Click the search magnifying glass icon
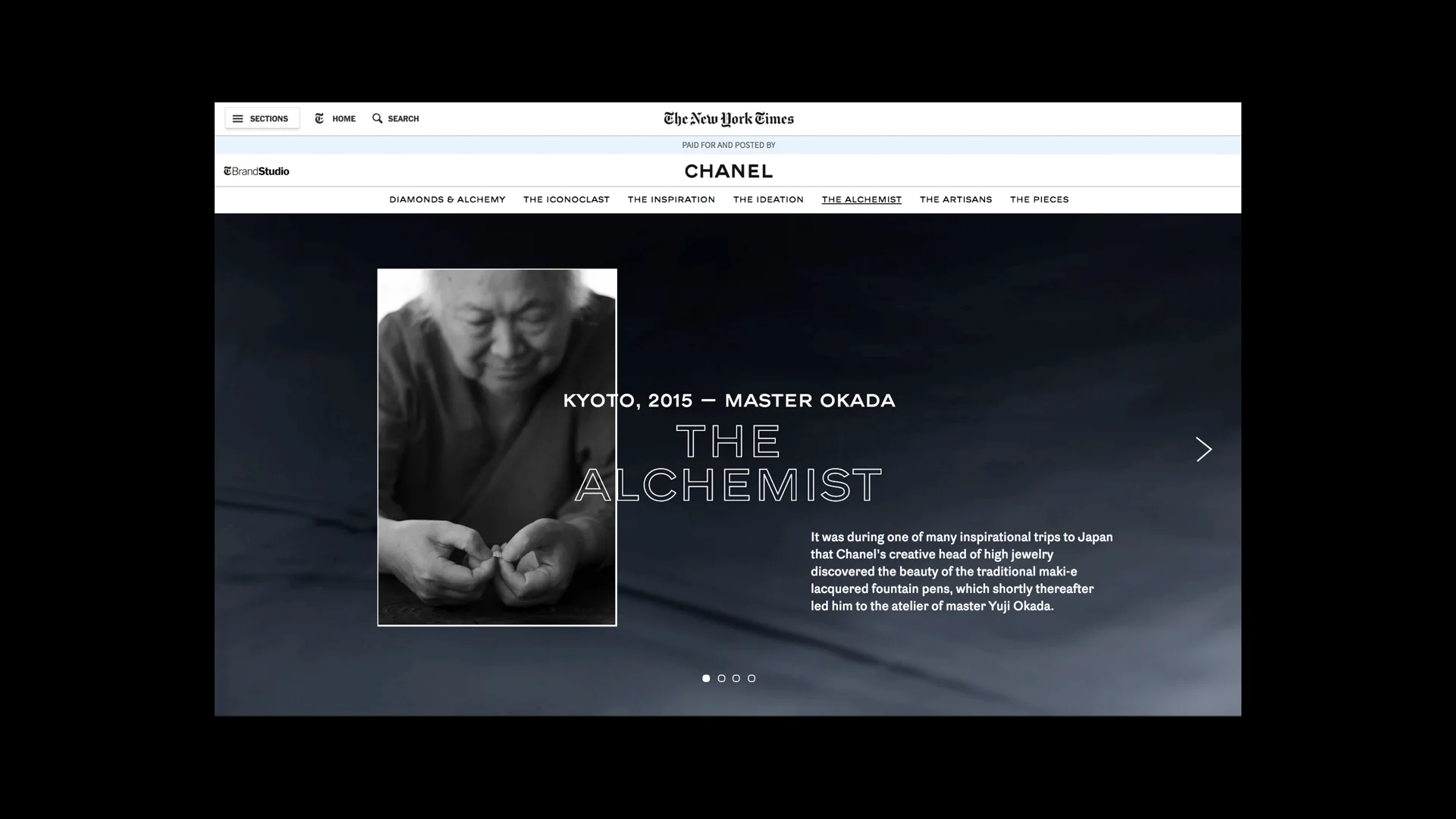Image resolution: width=1456 pixels, height=819 pixels. 377,119
